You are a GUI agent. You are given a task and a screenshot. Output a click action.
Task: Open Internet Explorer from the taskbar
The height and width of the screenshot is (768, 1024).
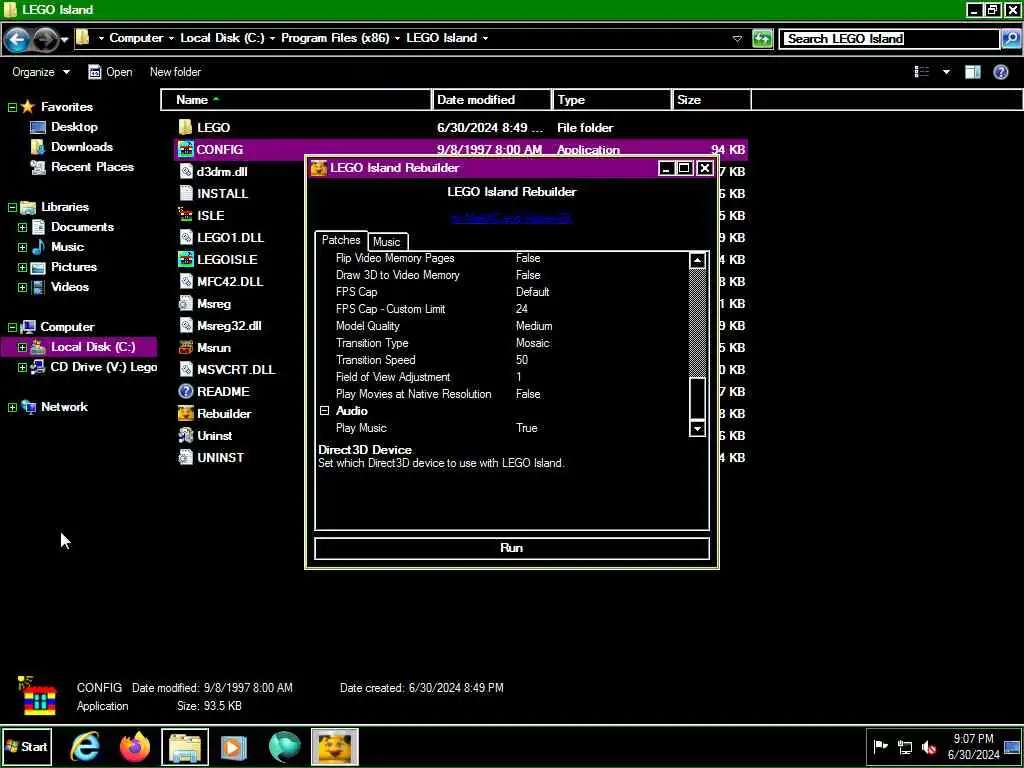tap(86, 747)
